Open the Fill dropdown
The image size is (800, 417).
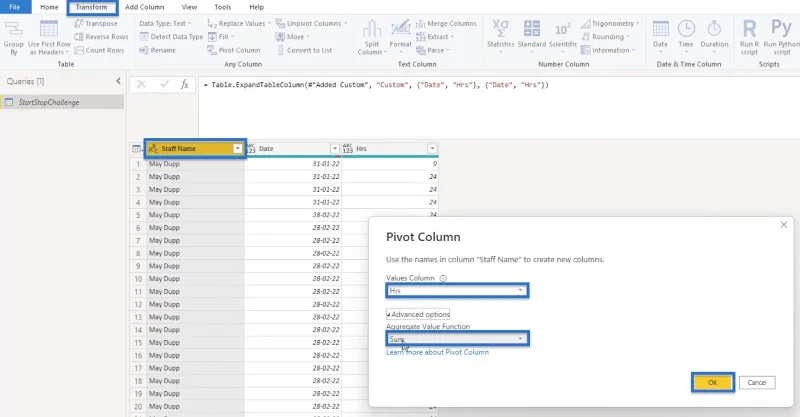tap(220, 37)
